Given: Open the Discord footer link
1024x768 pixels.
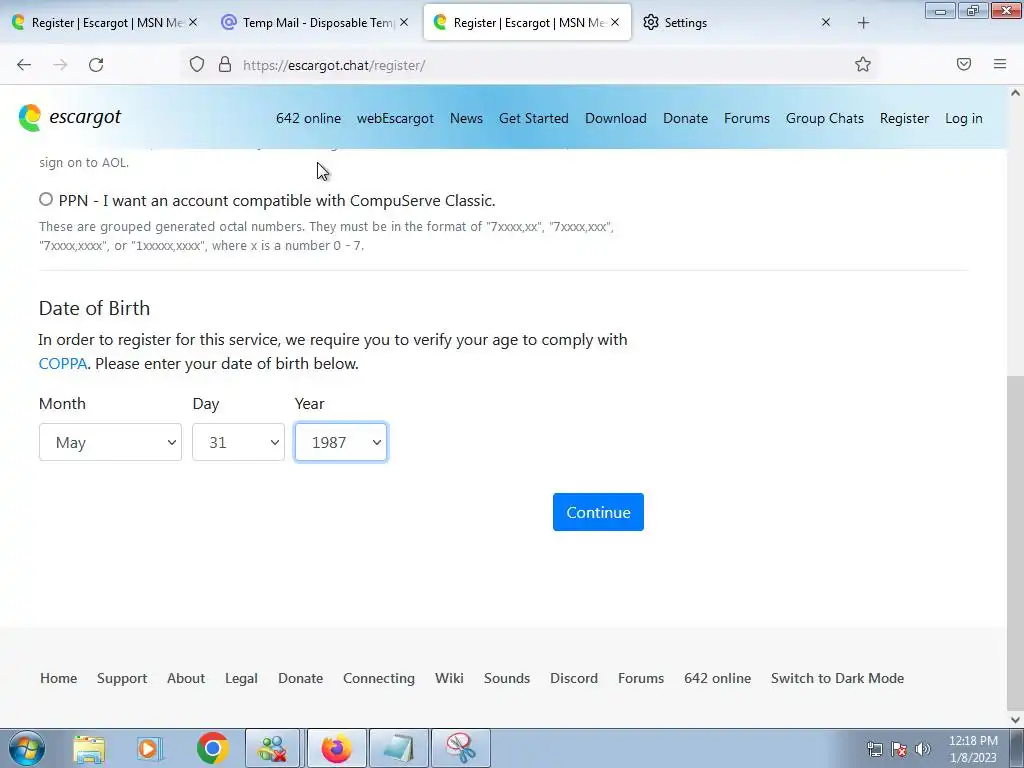Looking at the screenshot, I should (574, 678).
